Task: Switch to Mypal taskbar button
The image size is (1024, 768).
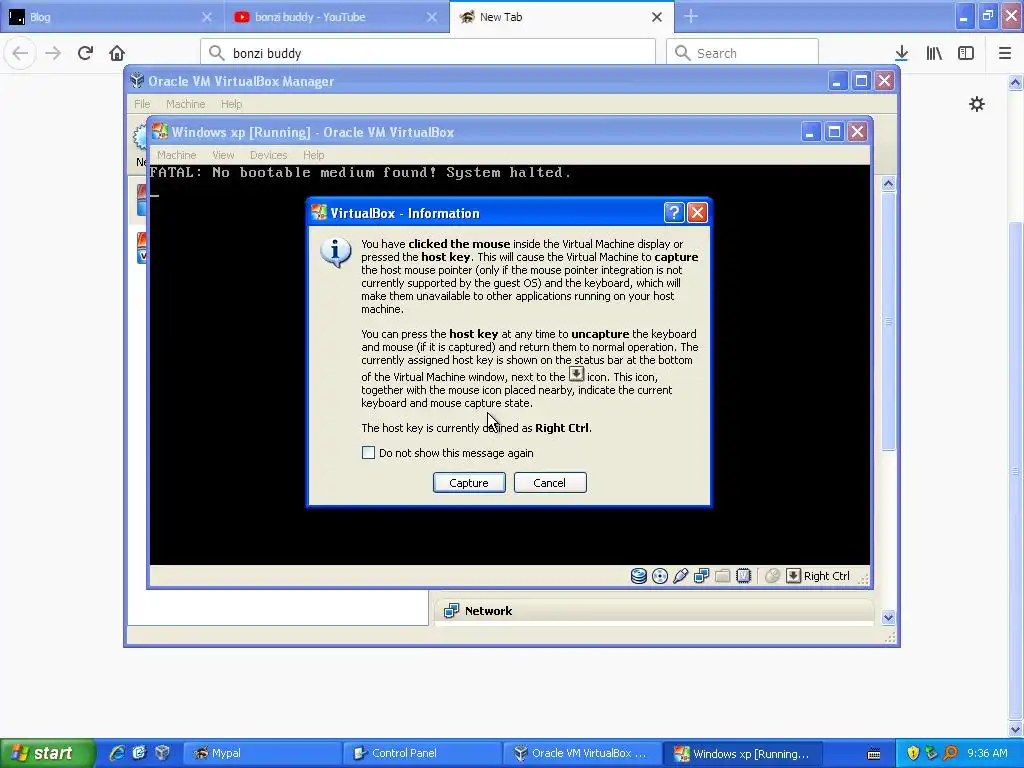Action: [x=261, y=753]
